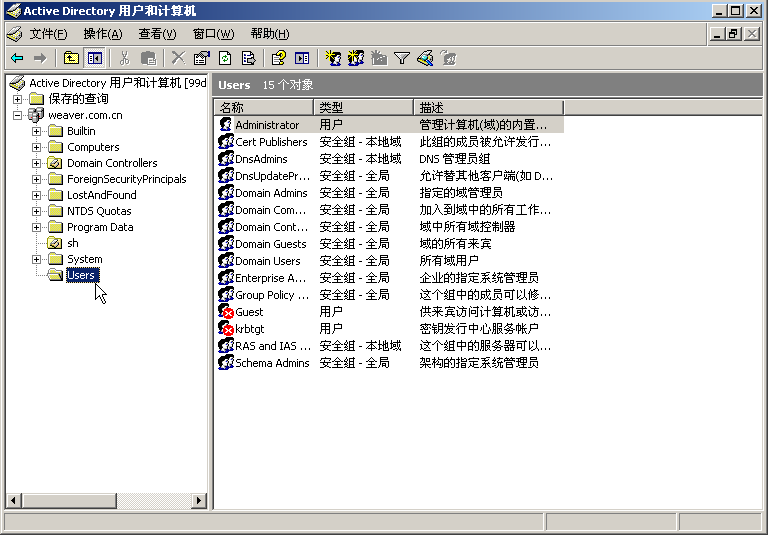Screen dimensions: 768x535
Task: Sort by the 类型 column header
Action: (x=363, y=107)
